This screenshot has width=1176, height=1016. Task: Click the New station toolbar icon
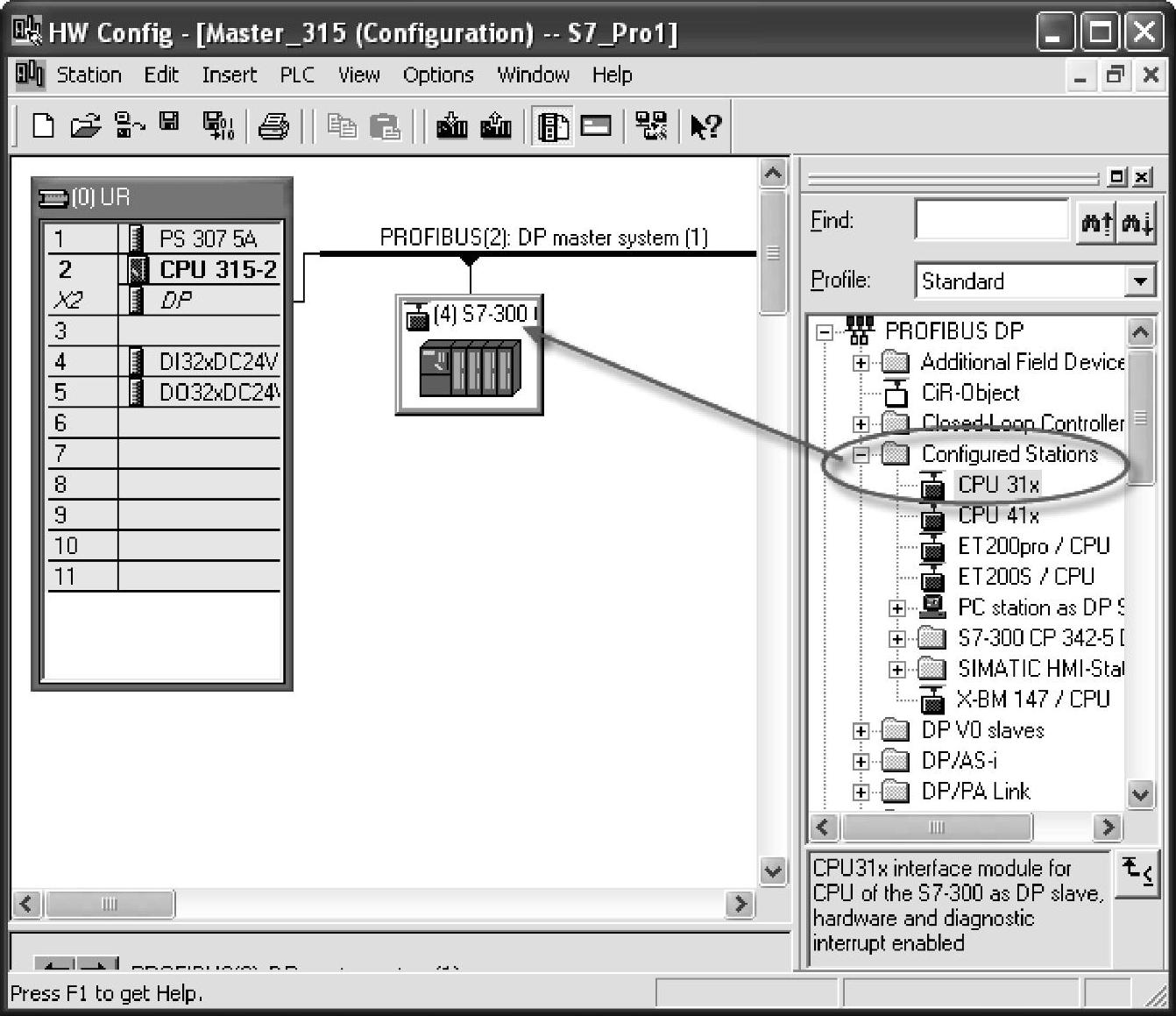(43, 126)
